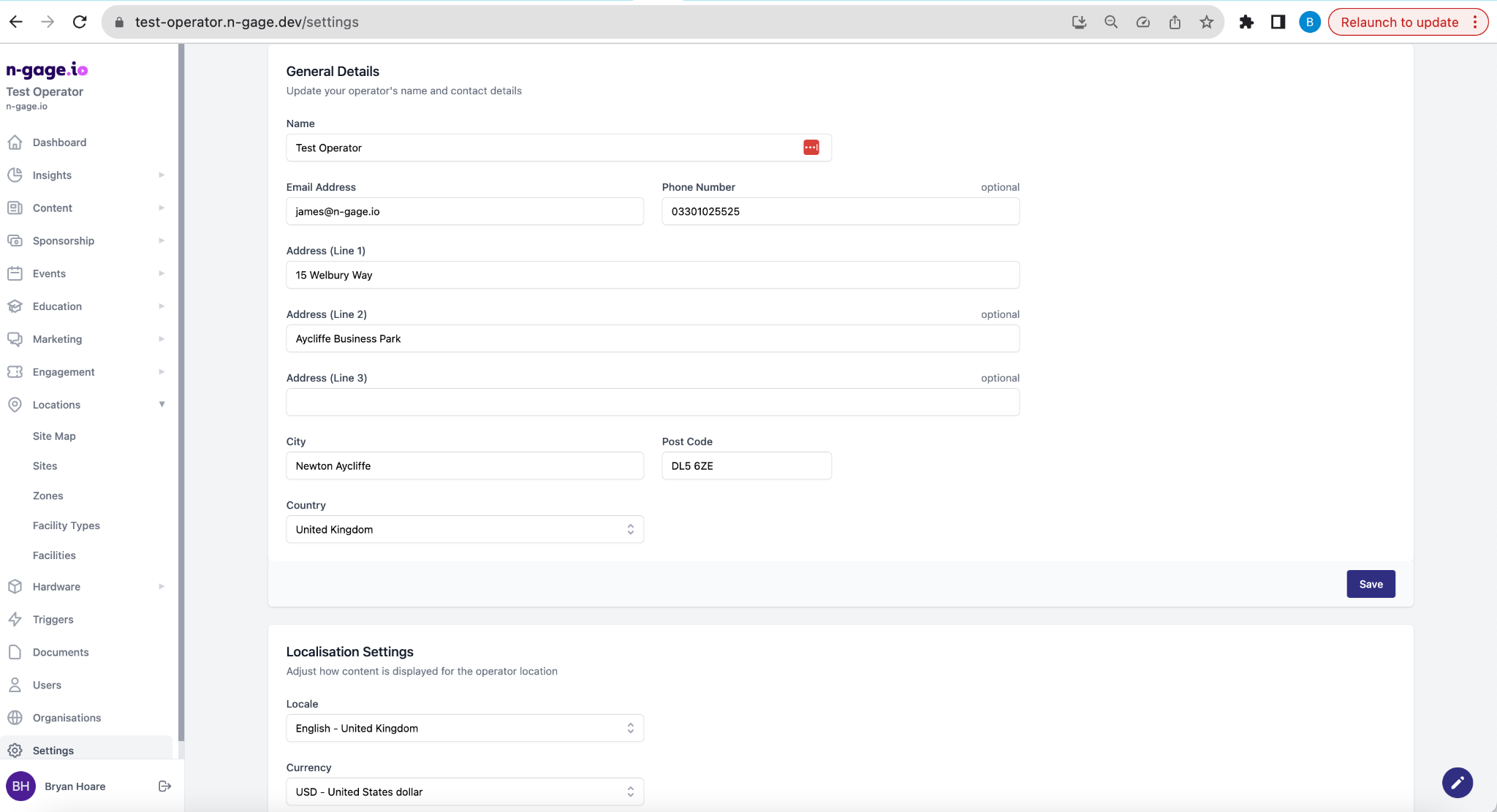Save the General Details form

point(1371,584)
